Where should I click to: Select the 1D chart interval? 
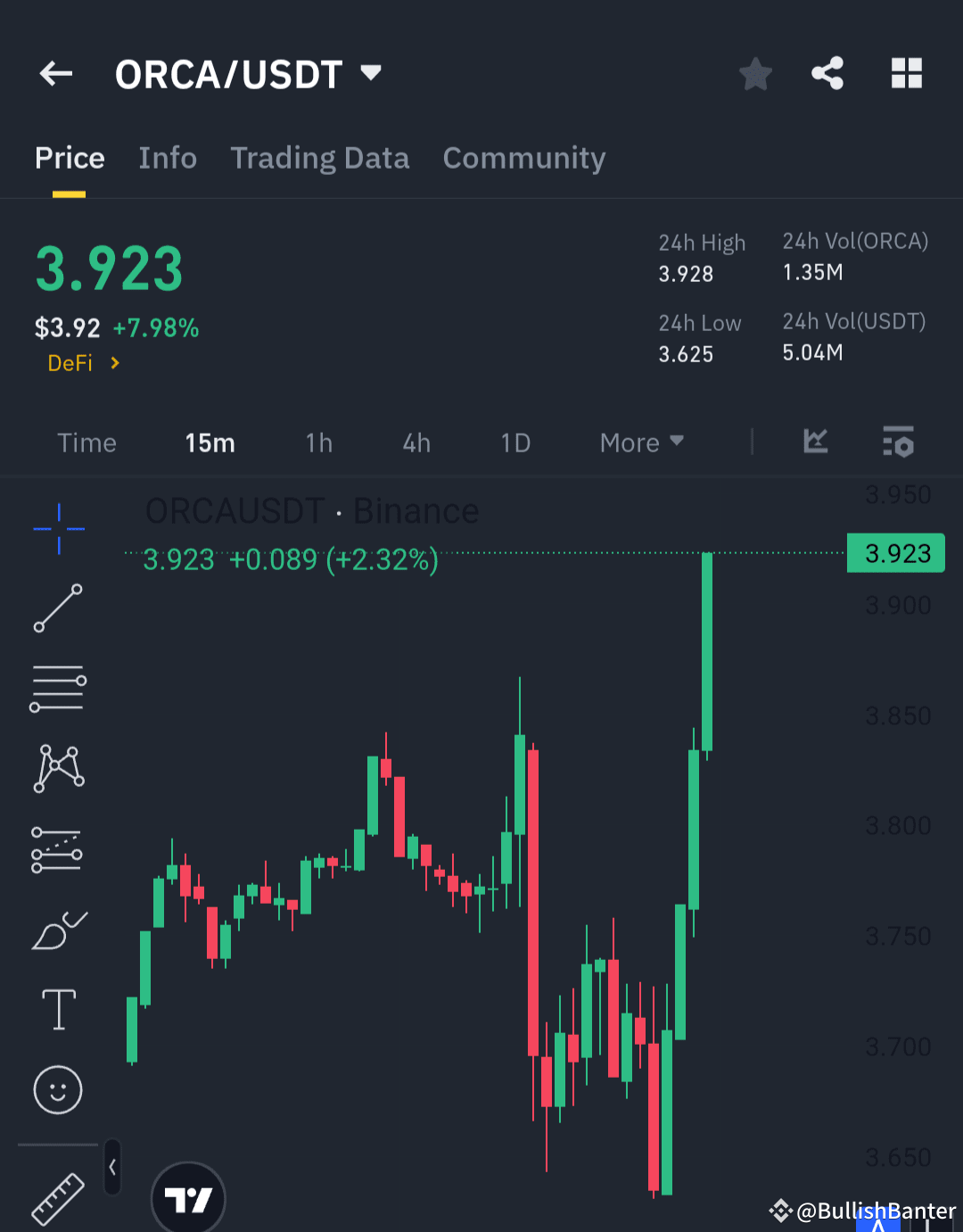tap(515, 442)
